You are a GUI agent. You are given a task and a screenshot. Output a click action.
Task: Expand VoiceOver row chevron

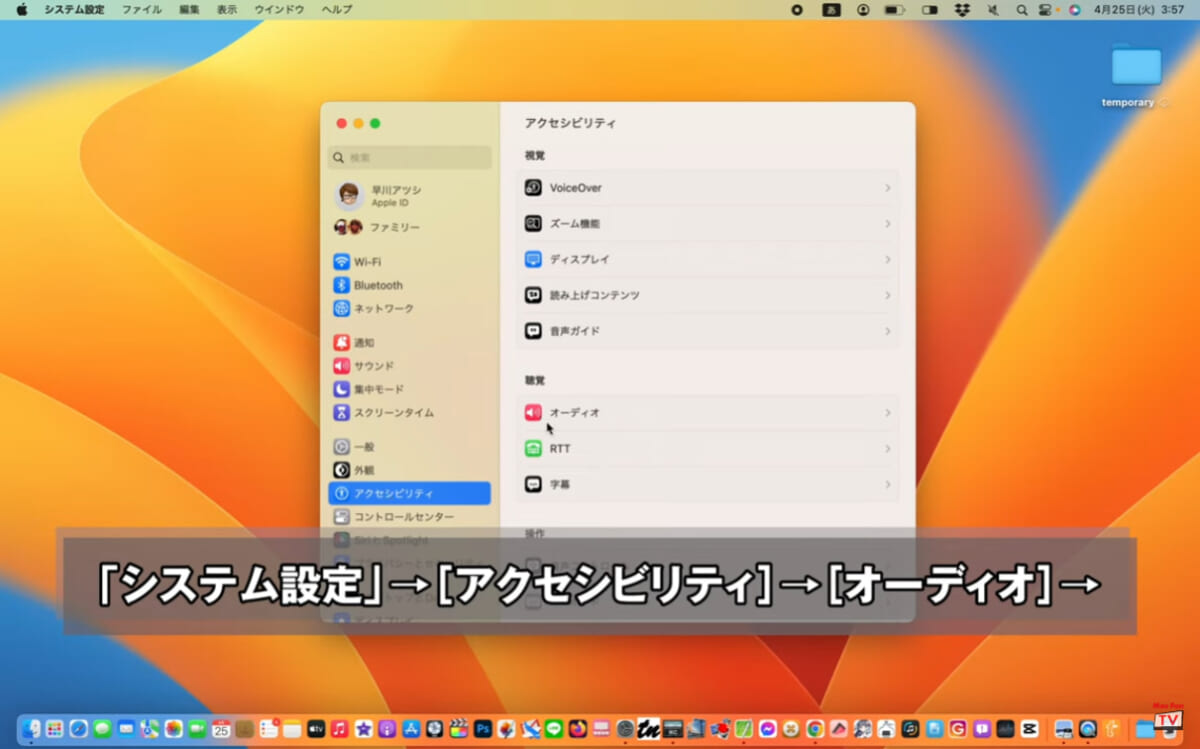pyautogui.click(x=887, y=188)
